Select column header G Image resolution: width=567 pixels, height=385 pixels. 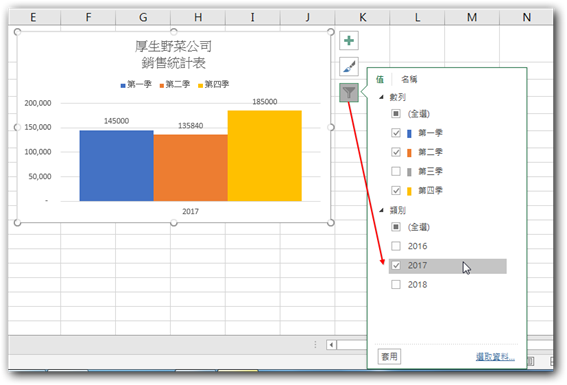click(143, 17)
